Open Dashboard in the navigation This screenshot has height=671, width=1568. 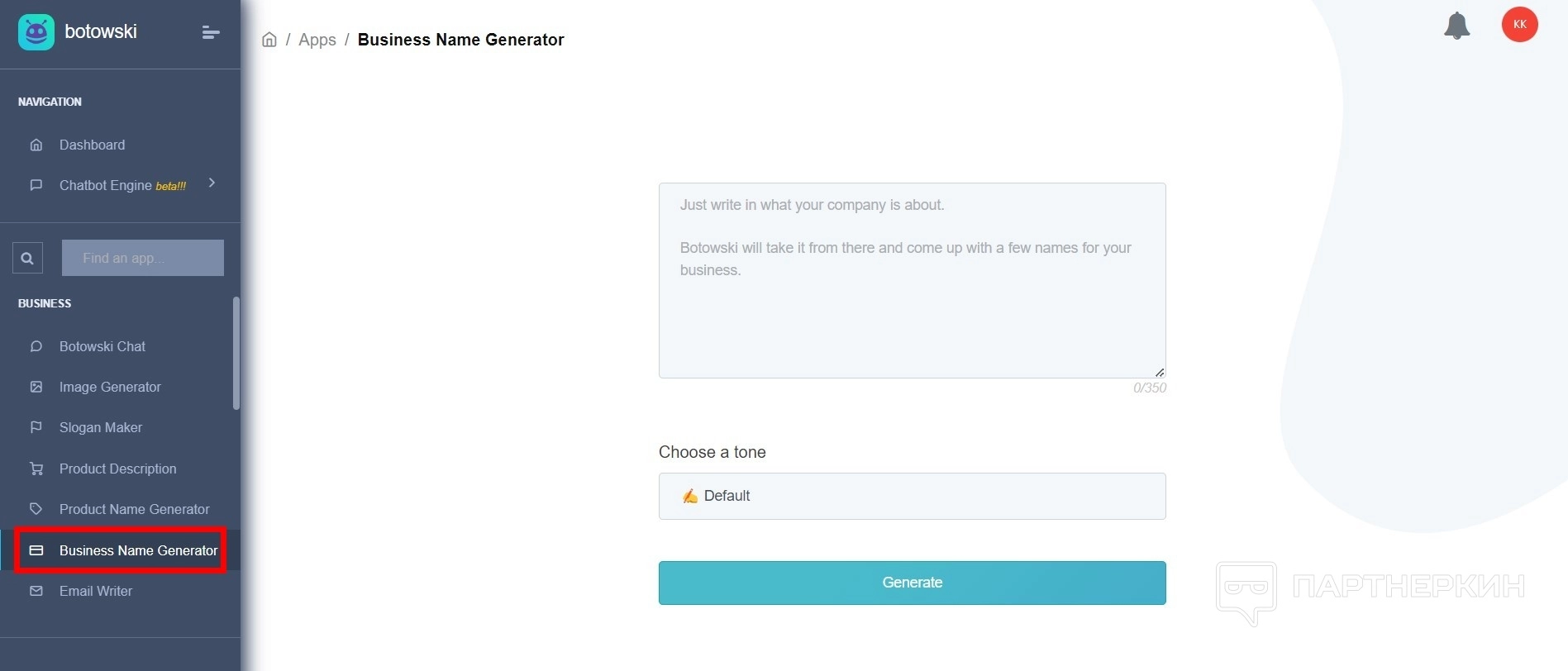[x=92, y=145]
